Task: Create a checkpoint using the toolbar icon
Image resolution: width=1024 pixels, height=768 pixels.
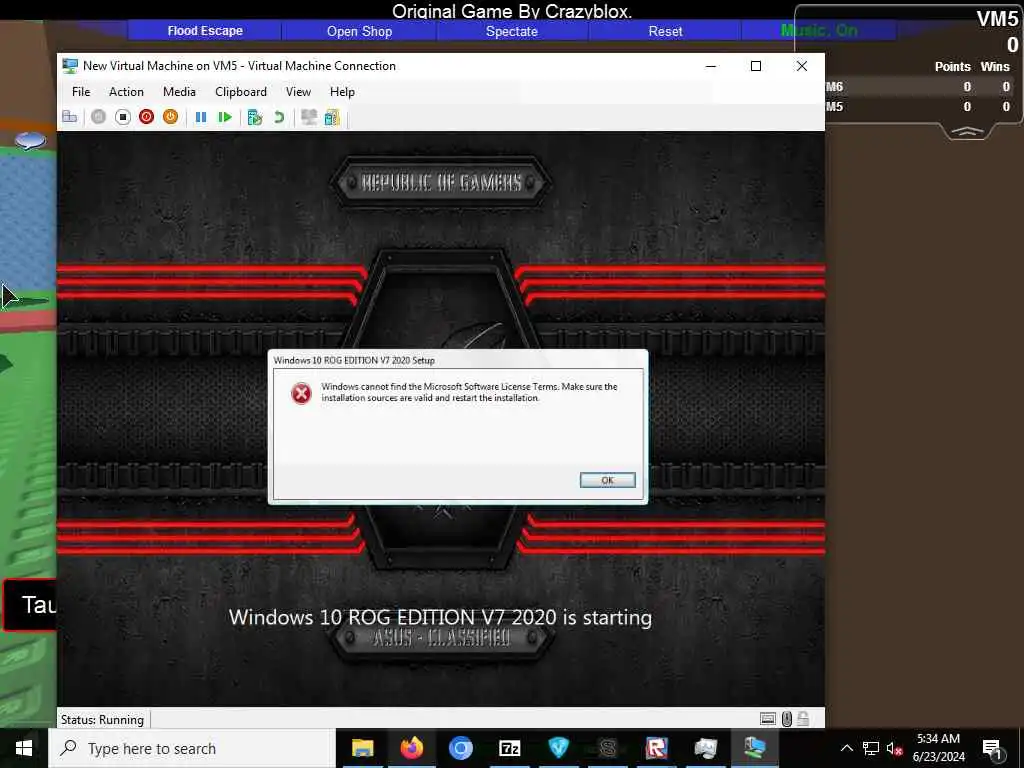Action: coord(255,117)
